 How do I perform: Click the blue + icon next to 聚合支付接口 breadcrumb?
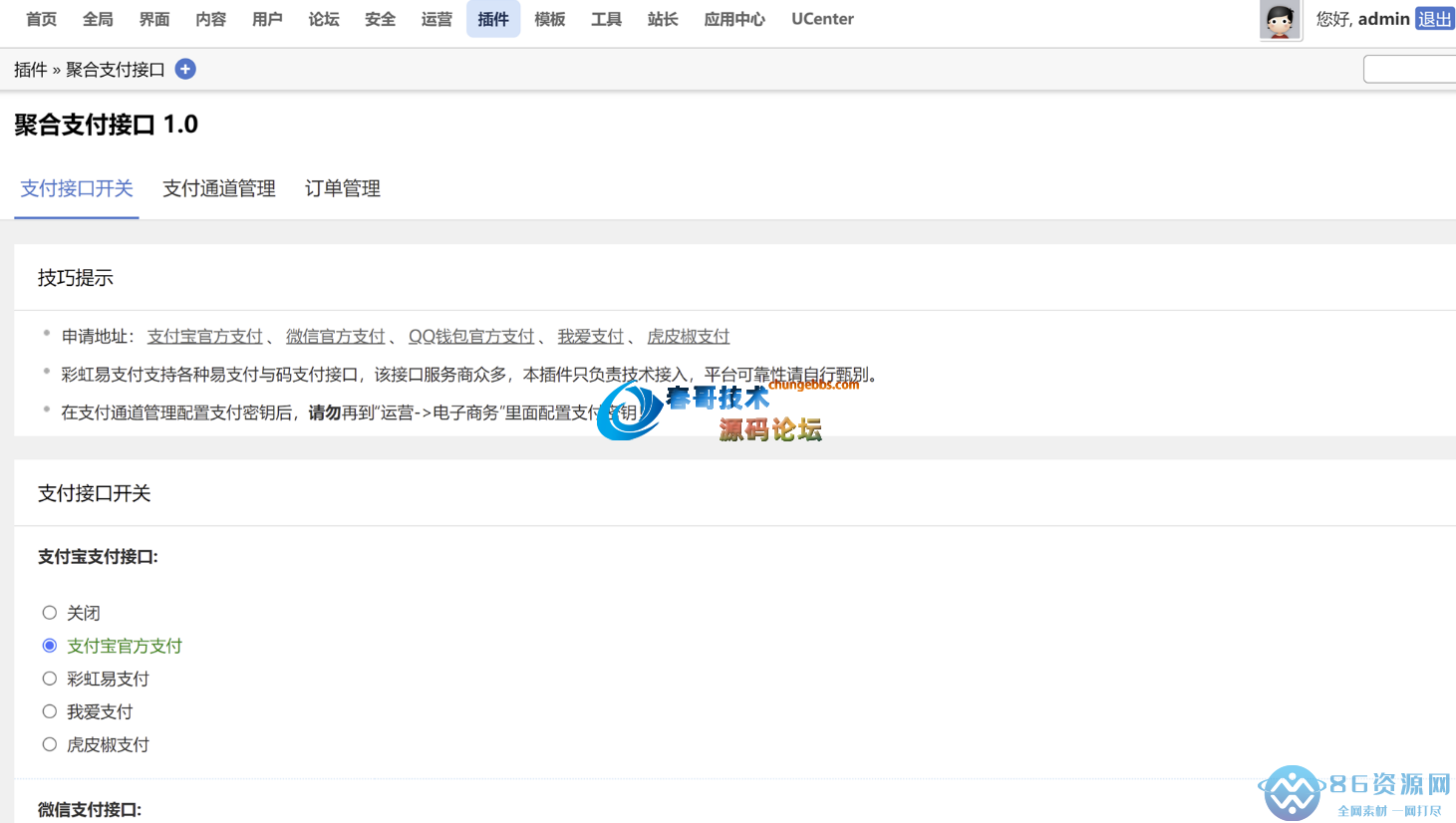coord(184,69)
